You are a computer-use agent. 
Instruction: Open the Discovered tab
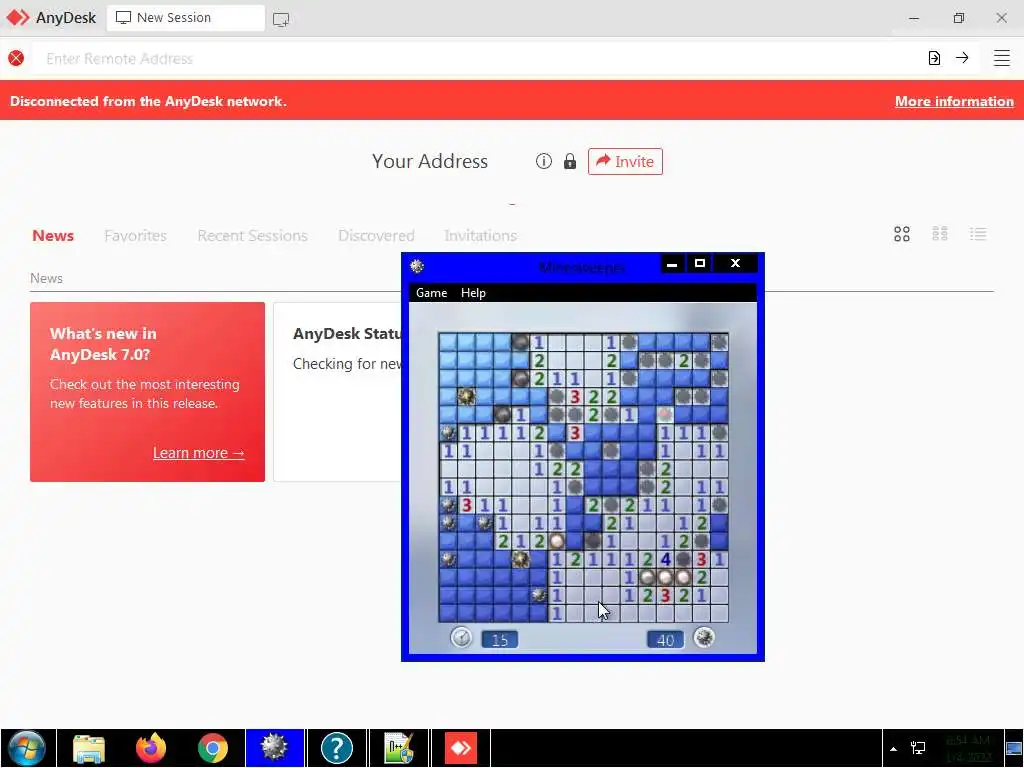point(376,235)
